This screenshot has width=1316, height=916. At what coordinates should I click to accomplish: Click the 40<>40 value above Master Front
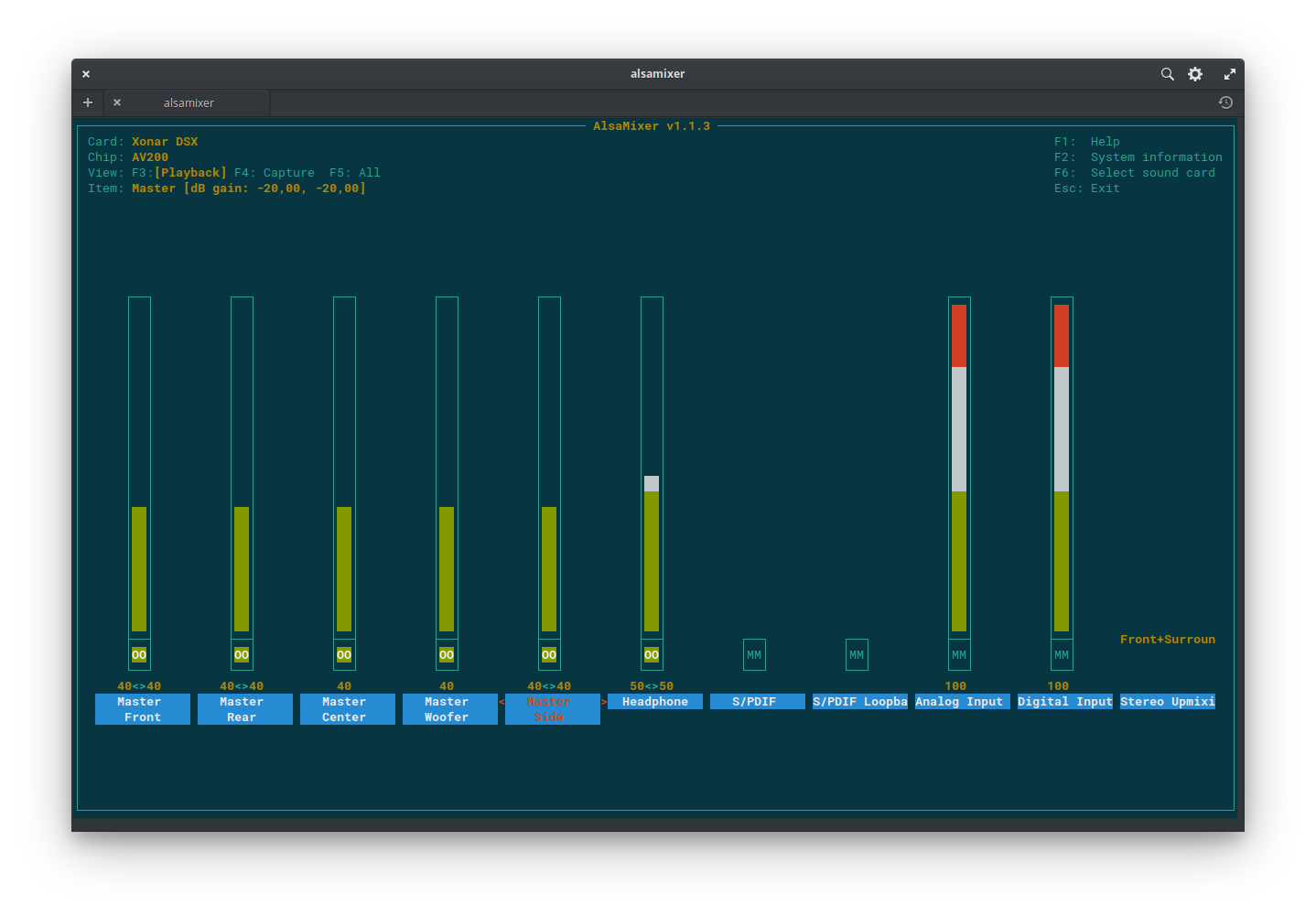point(139,686)
